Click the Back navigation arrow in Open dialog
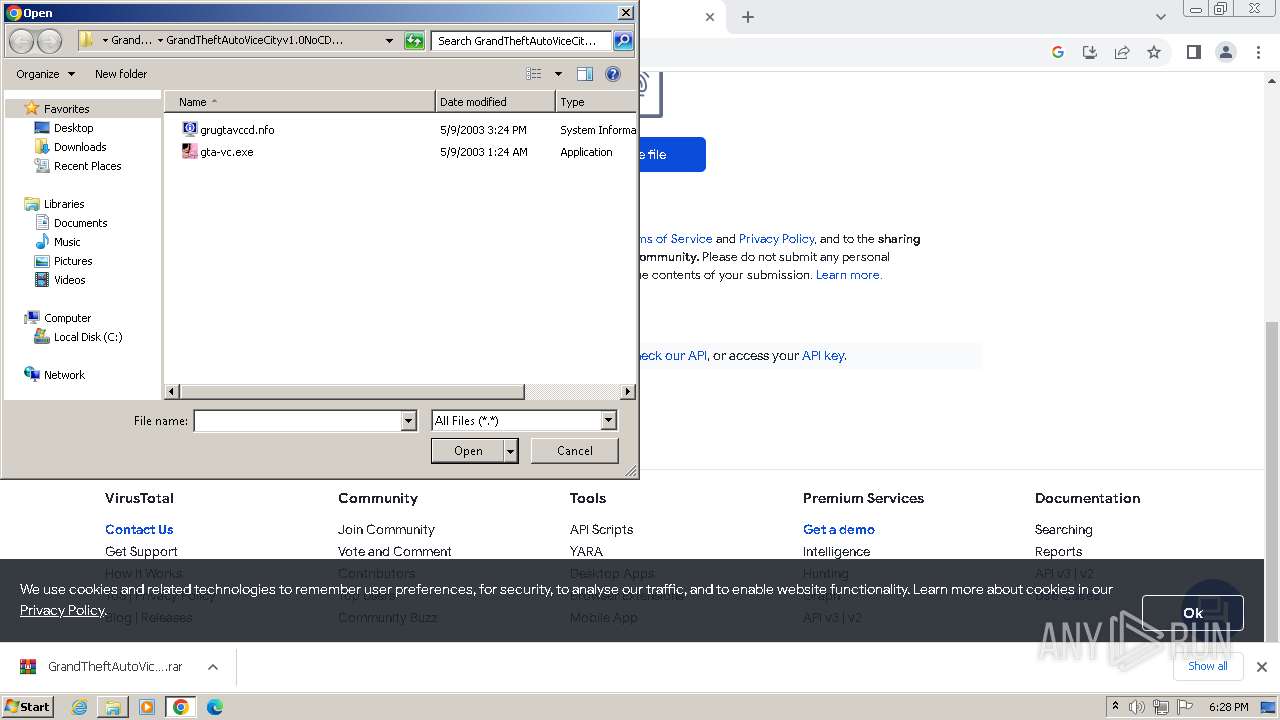Screen dimensions: 1280x720 click(21, 41)
